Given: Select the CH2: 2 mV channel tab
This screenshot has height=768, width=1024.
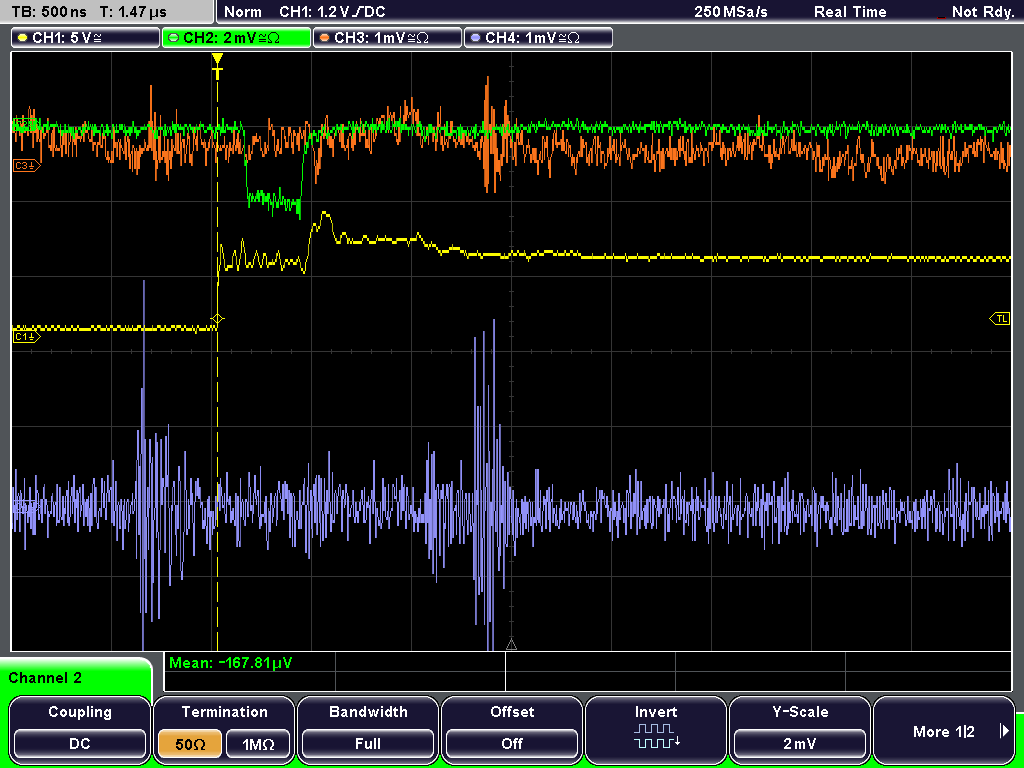Looking at the screenshot, I should [236, 37].
